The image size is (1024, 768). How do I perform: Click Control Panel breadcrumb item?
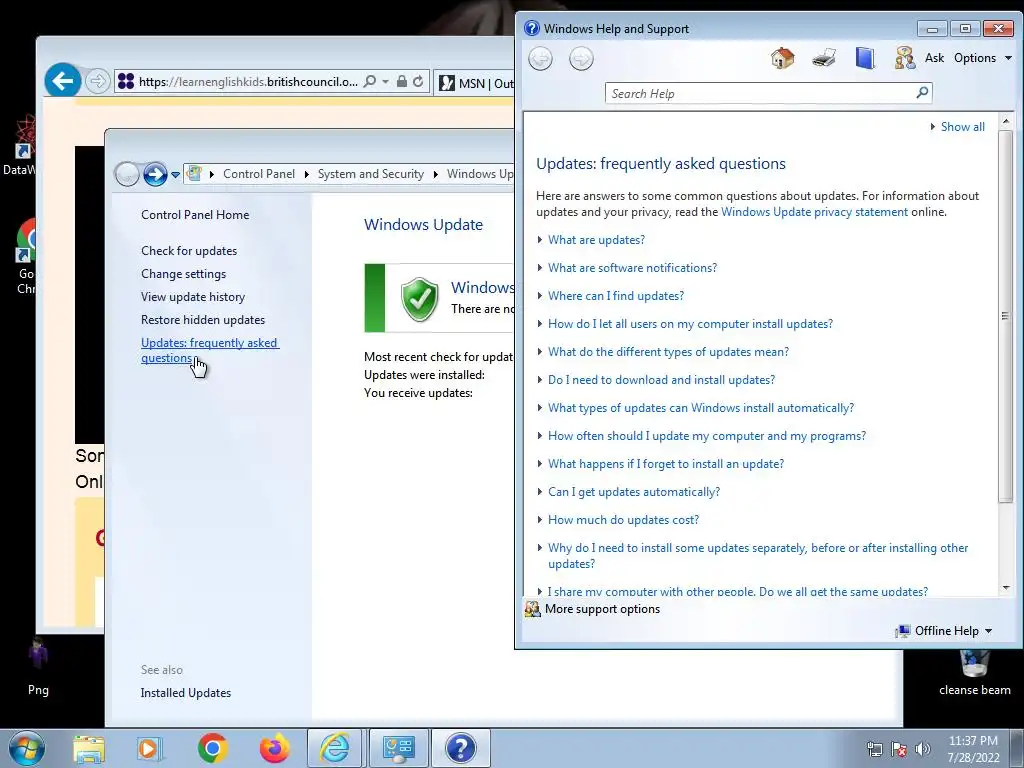coord(259,174)
